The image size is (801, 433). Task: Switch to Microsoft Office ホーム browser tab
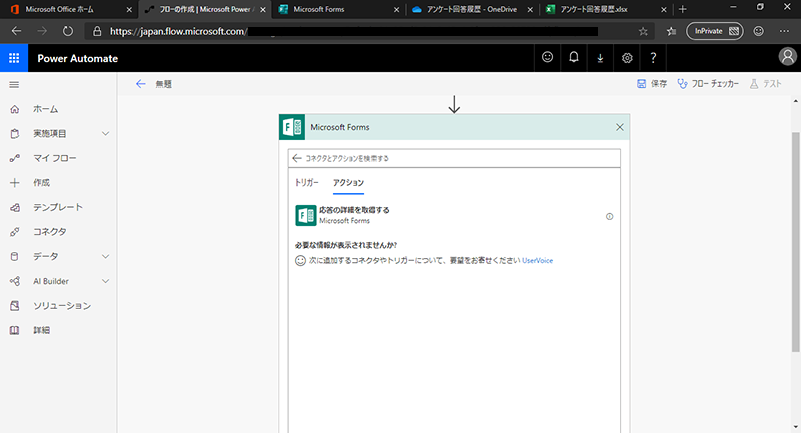click(68, 9)
